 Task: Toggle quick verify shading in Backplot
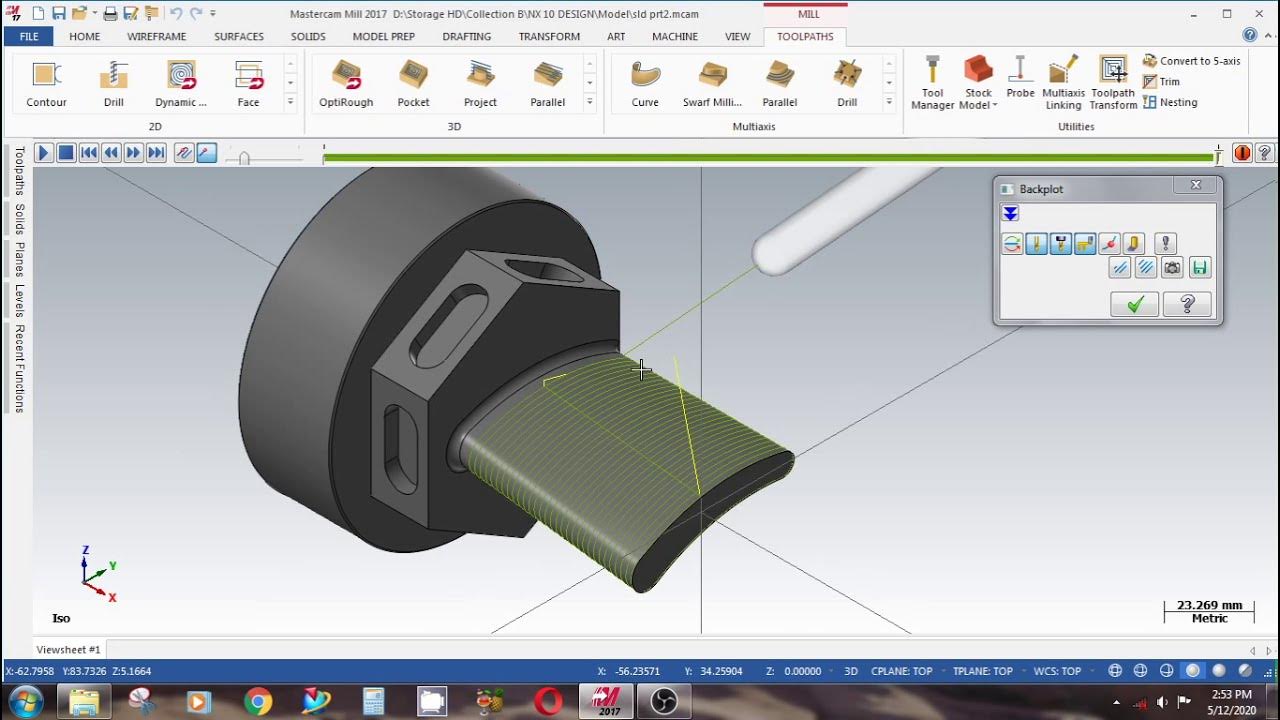[x=1133, y=243]
